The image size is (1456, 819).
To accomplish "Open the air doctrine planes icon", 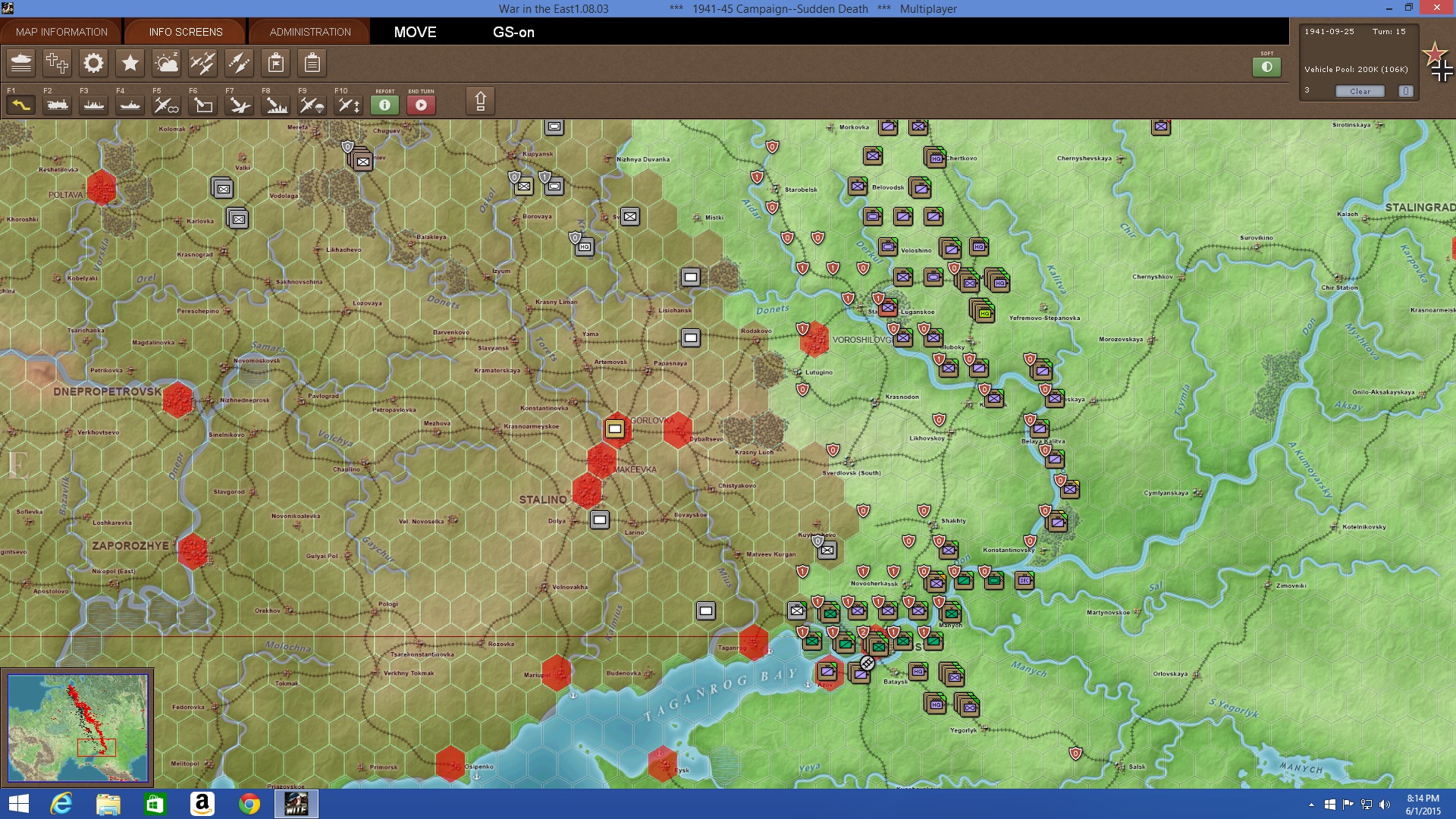I will (x=202, y=63).
